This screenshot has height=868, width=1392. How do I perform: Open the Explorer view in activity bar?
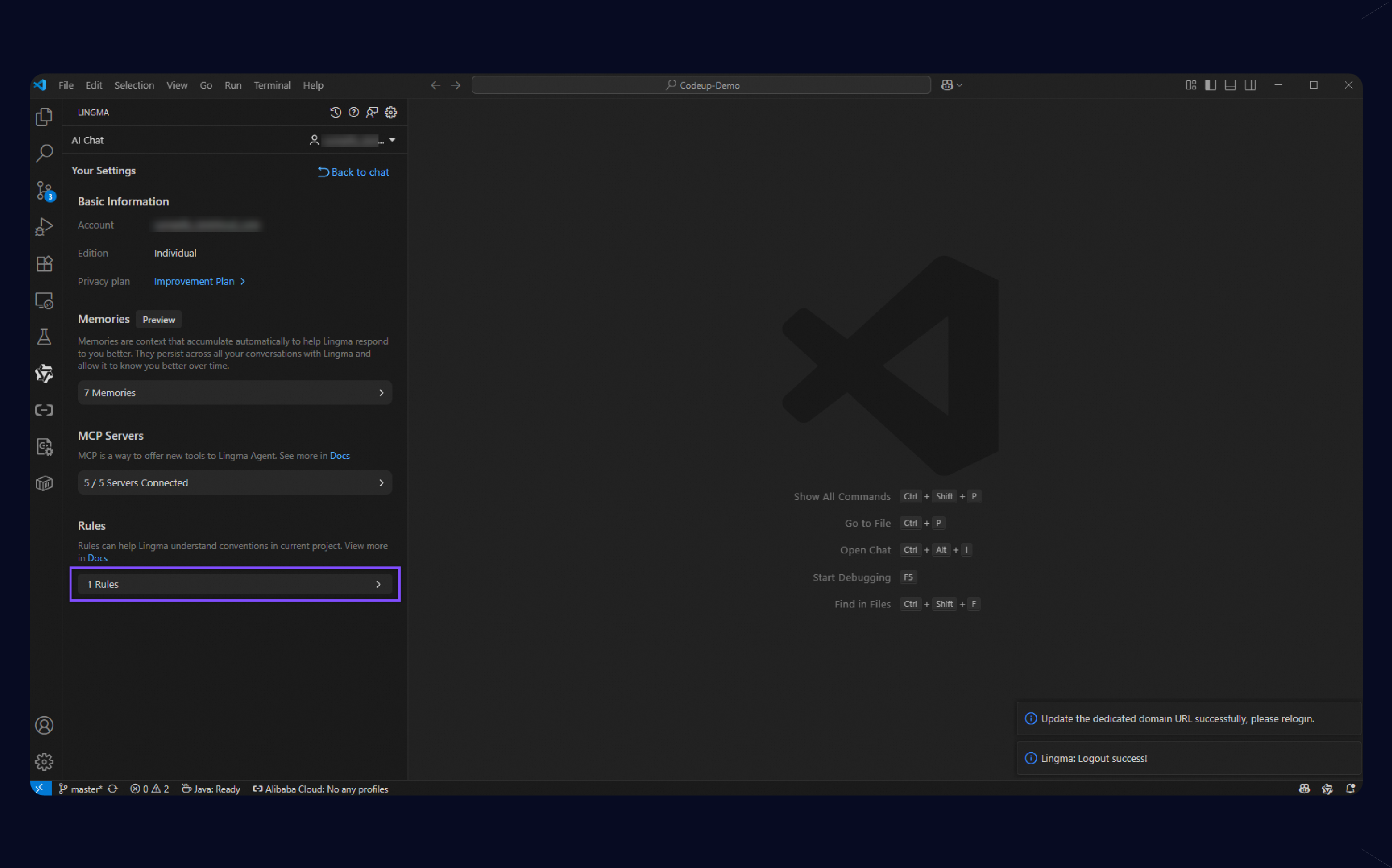pyautogui.click(x=44, y=117)
